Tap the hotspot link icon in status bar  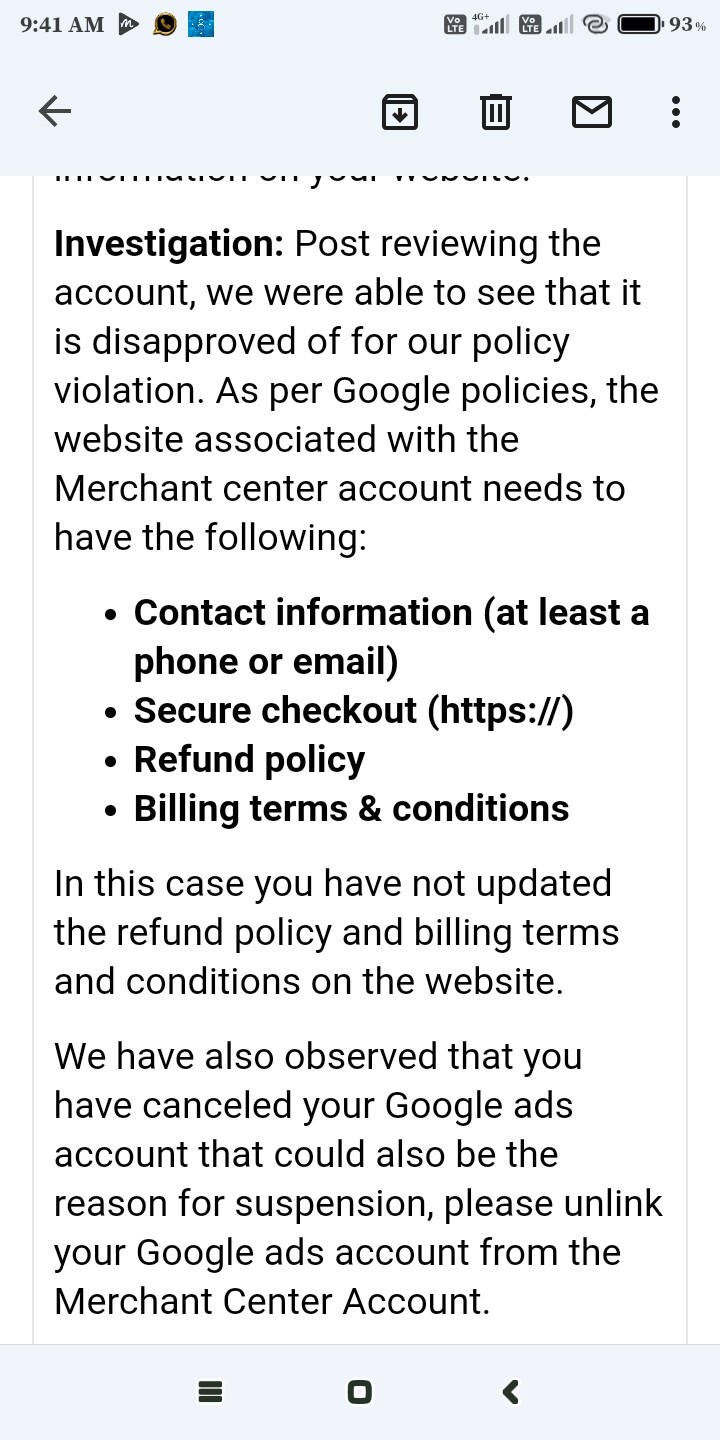tap(596, 25)
